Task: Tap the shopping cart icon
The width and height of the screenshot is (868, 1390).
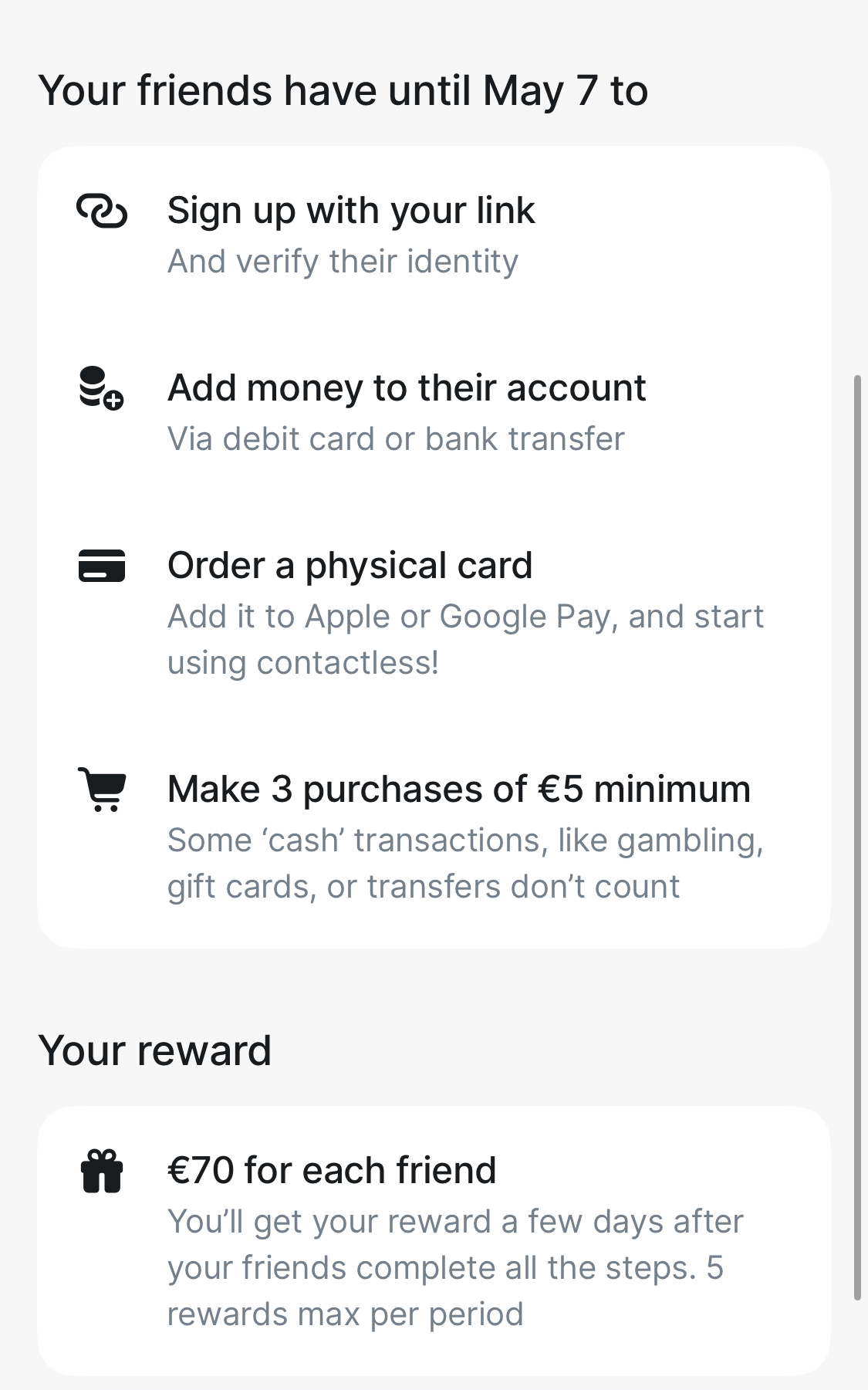Action: [x=102, y=789]
